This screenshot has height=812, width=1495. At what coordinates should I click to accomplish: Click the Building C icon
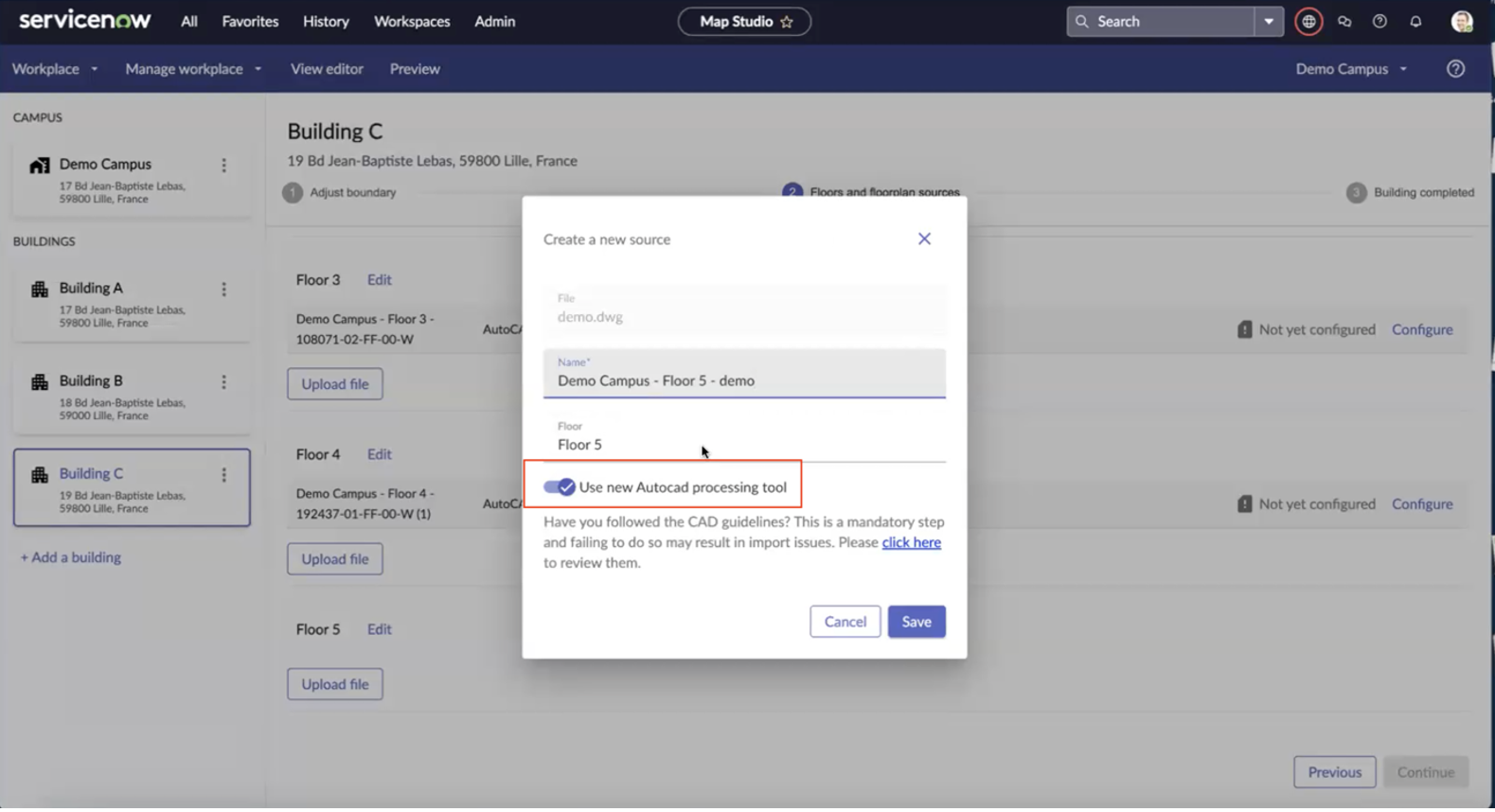(x=39, y=475)
